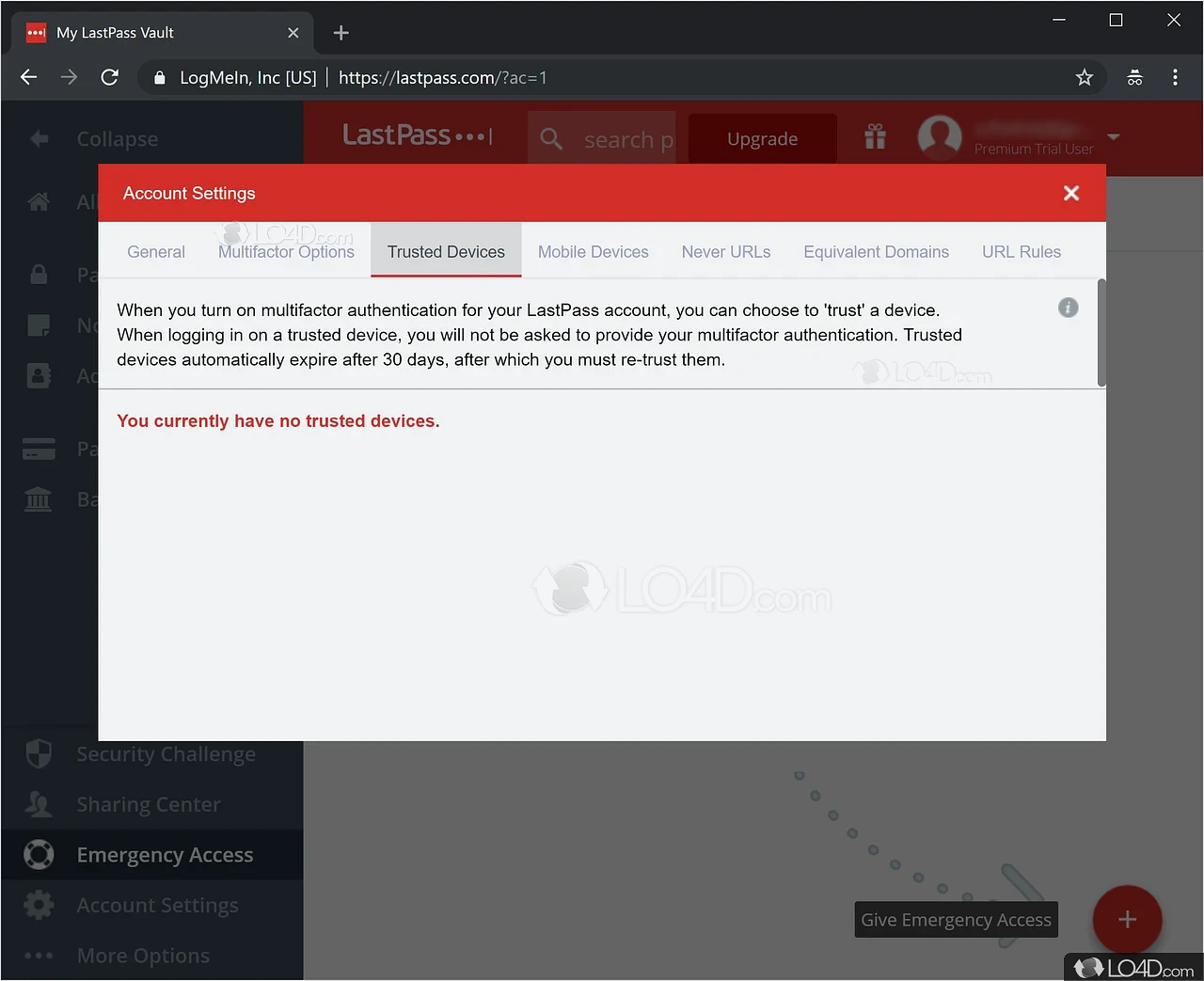The height and width of the screenshot is (981, 1204).
Task: Expand More Options in the sidebar
Action: 38,955
